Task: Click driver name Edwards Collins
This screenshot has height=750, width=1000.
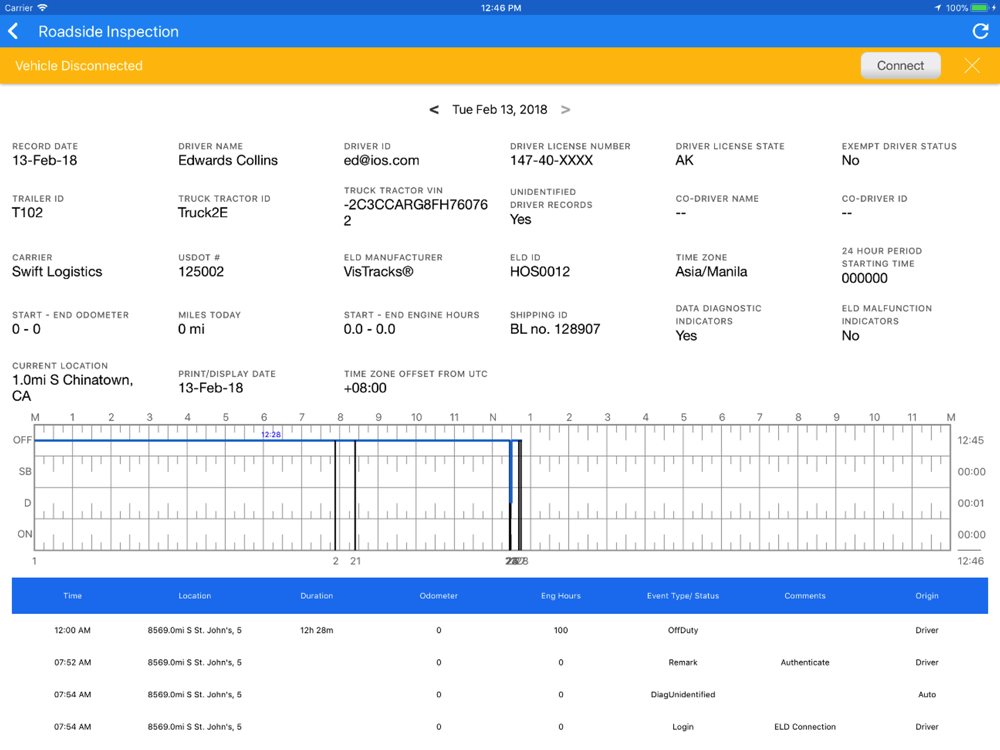Action: click(228, 161)
